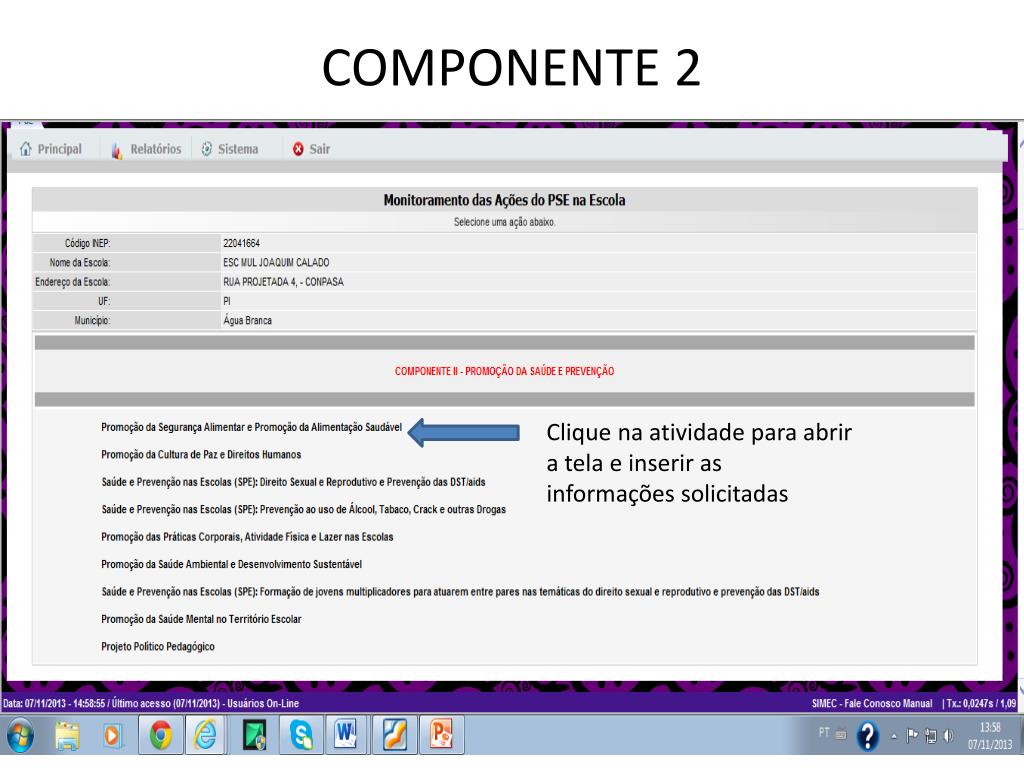Viewport: 1024px width, 768px height.
Task: Open Promoção da Cultura de Paz link
Action: tap(201, 455)
